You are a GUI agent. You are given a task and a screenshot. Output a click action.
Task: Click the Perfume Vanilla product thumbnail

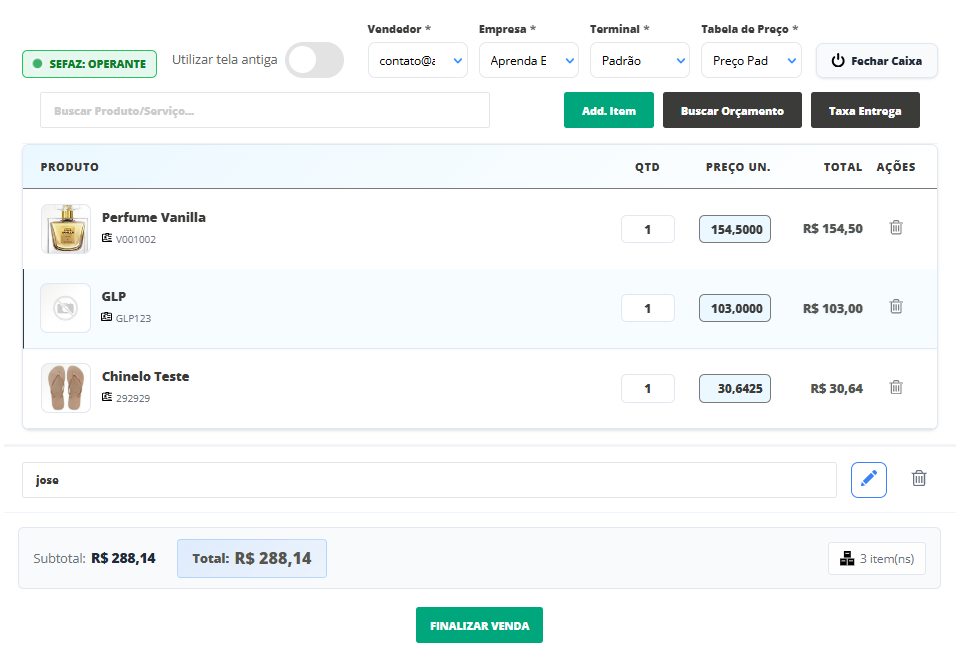[66, 229]
